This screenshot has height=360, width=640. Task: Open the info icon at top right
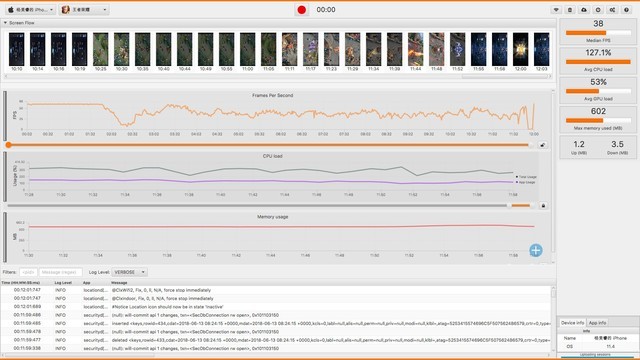click(626, 10)
